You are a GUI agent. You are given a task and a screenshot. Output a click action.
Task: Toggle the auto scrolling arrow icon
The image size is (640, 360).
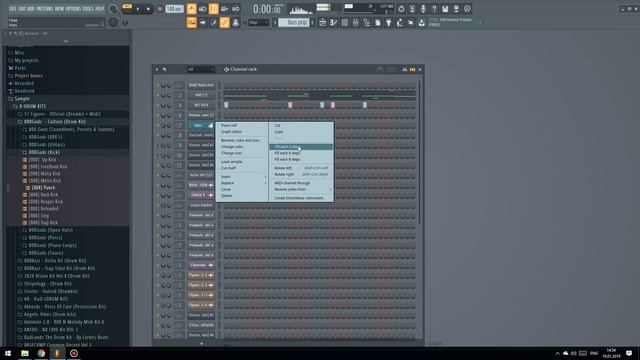click(202, 23)
